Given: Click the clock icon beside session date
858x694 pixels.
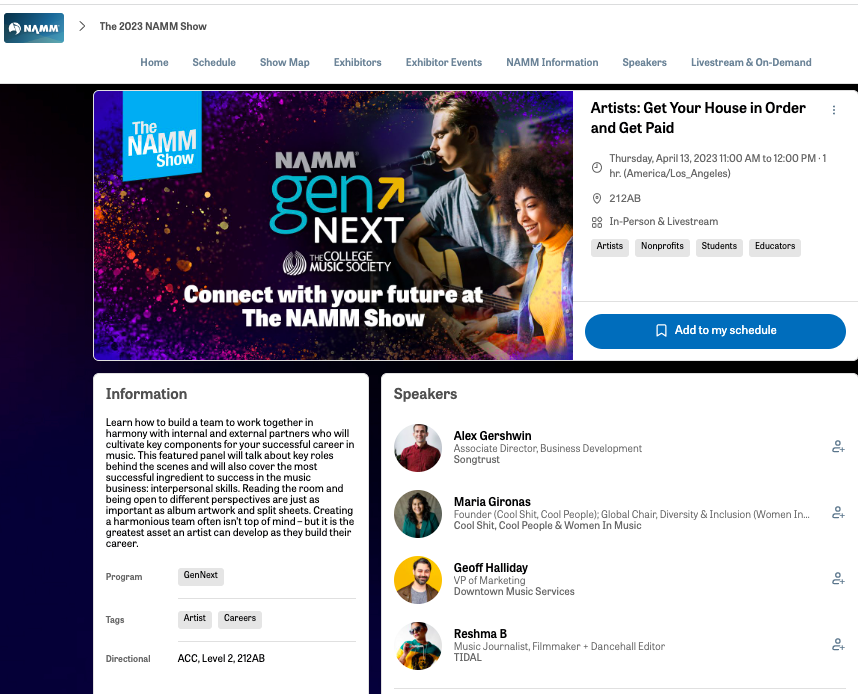Looking at the screenshot, I should tap(597, 167).
